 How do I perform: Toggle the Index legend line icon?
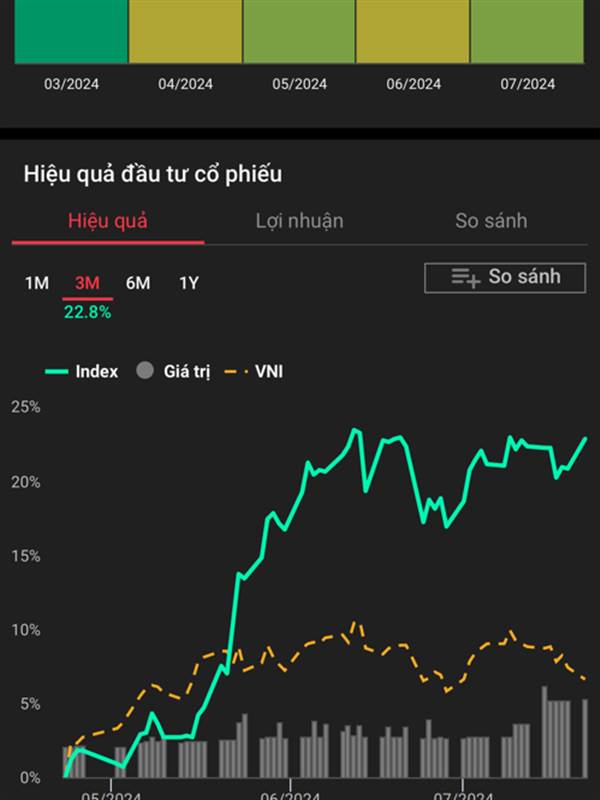57,372
